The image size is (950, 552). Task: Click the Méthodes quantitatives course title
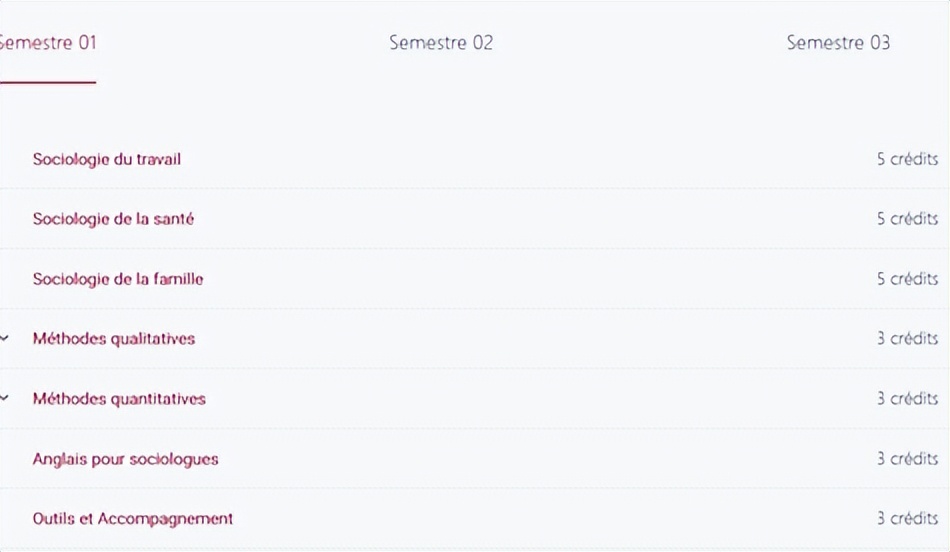(x=119, y=399)
